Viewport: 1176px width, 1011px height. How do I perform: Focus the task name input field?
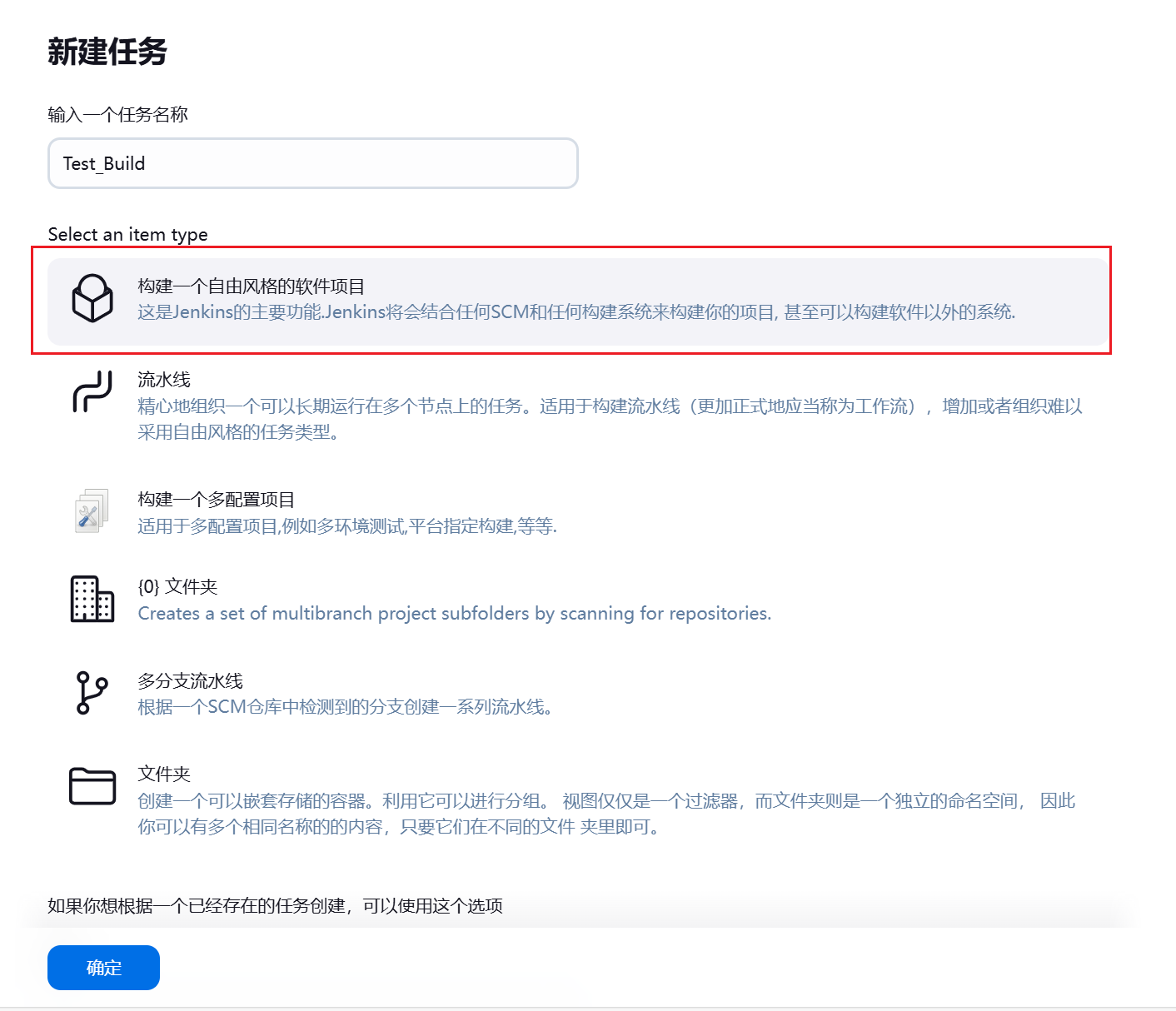coord(313,163)
